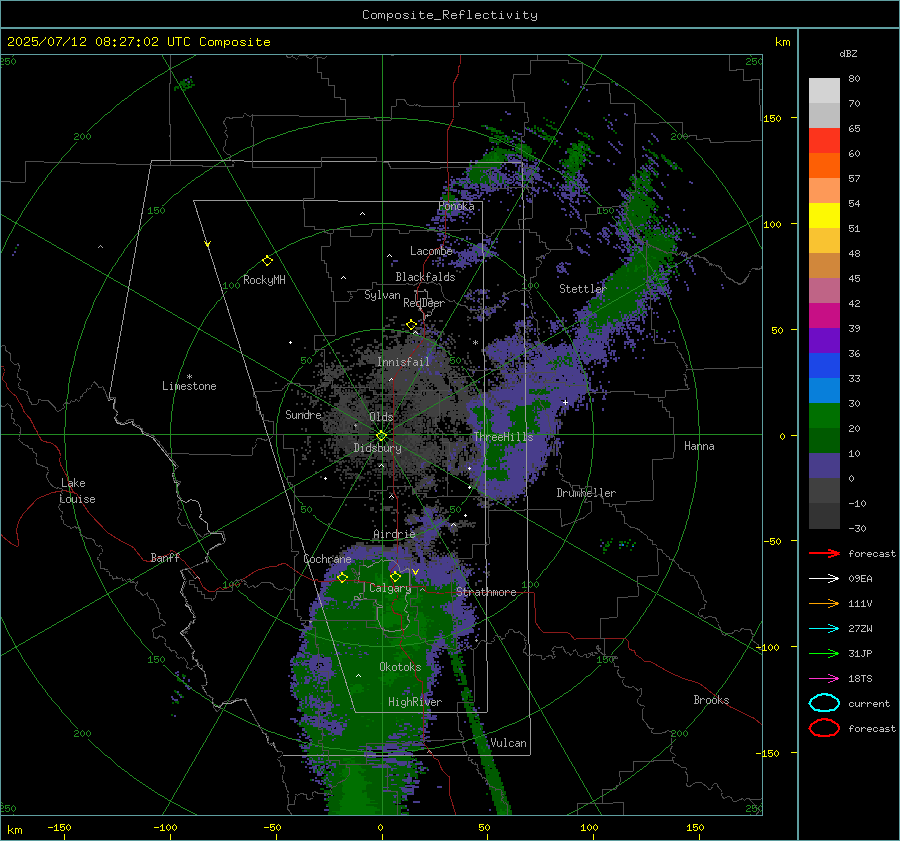Select the magenta 39-42 dBZ swatch

point(824,316)
